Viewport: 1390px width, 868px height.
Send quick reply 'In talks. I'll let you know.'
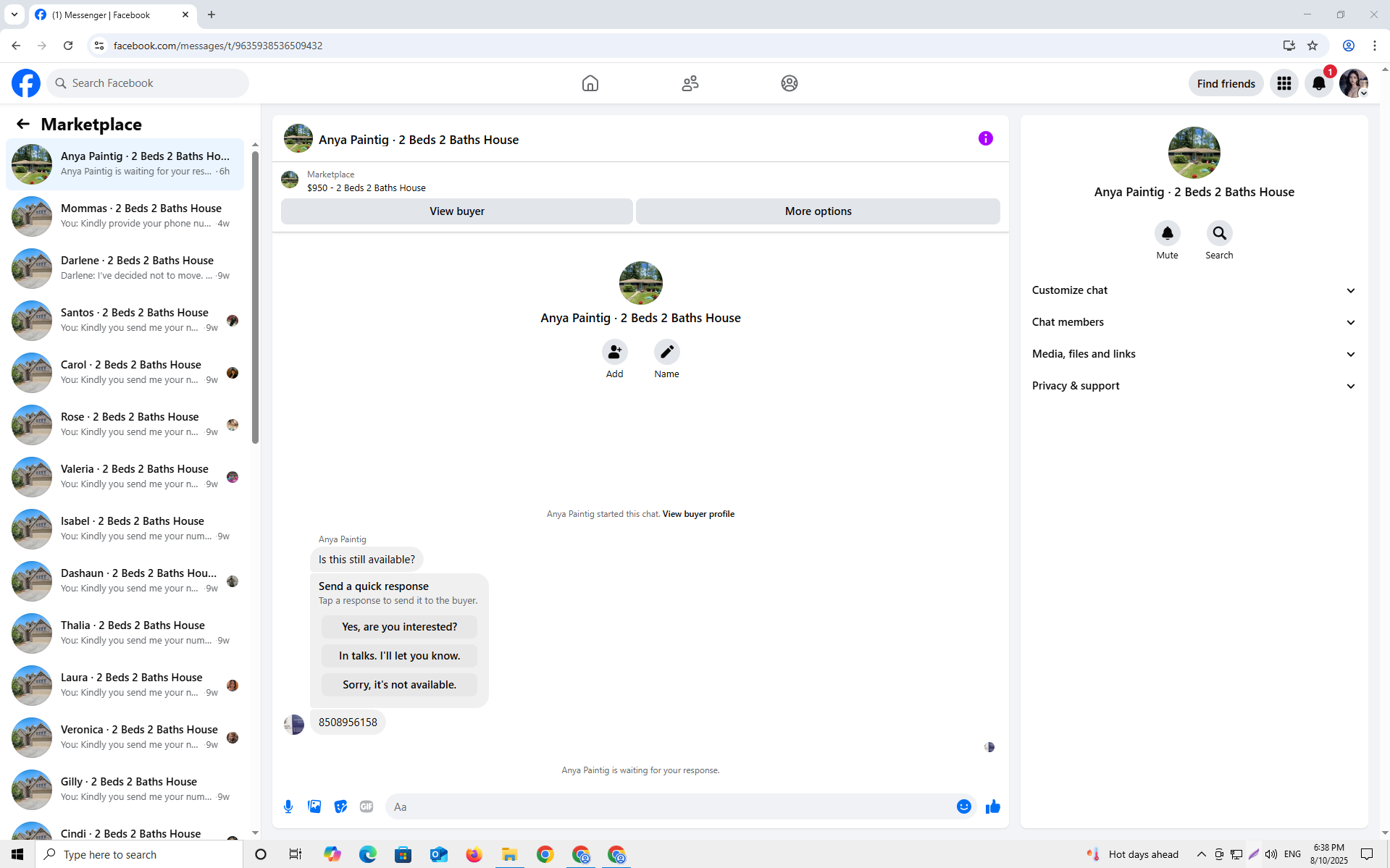pyautogui.click(x=399, y=656)
